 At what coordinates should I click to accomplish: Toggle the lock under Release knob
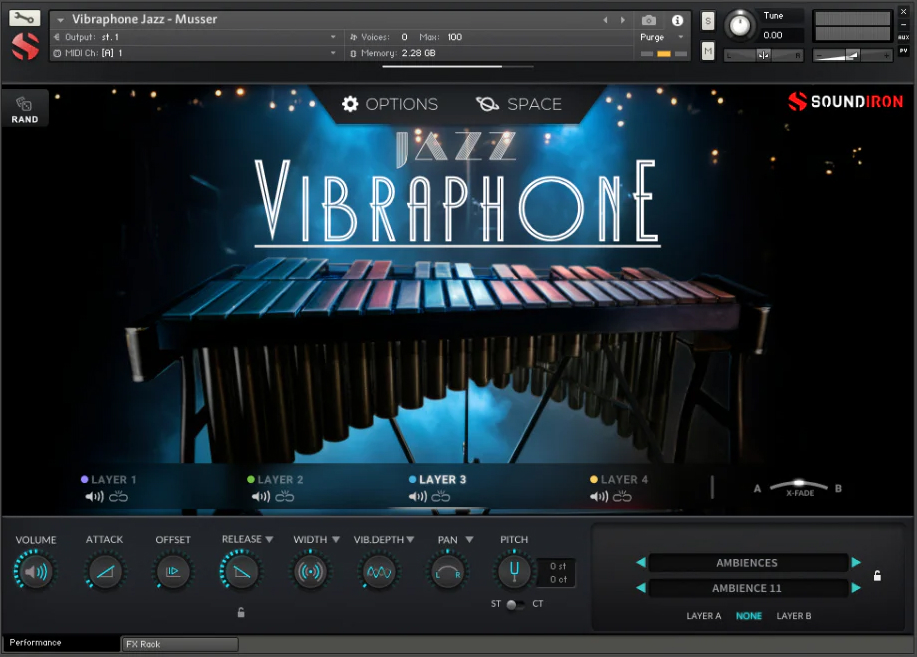tap(241, 613)
